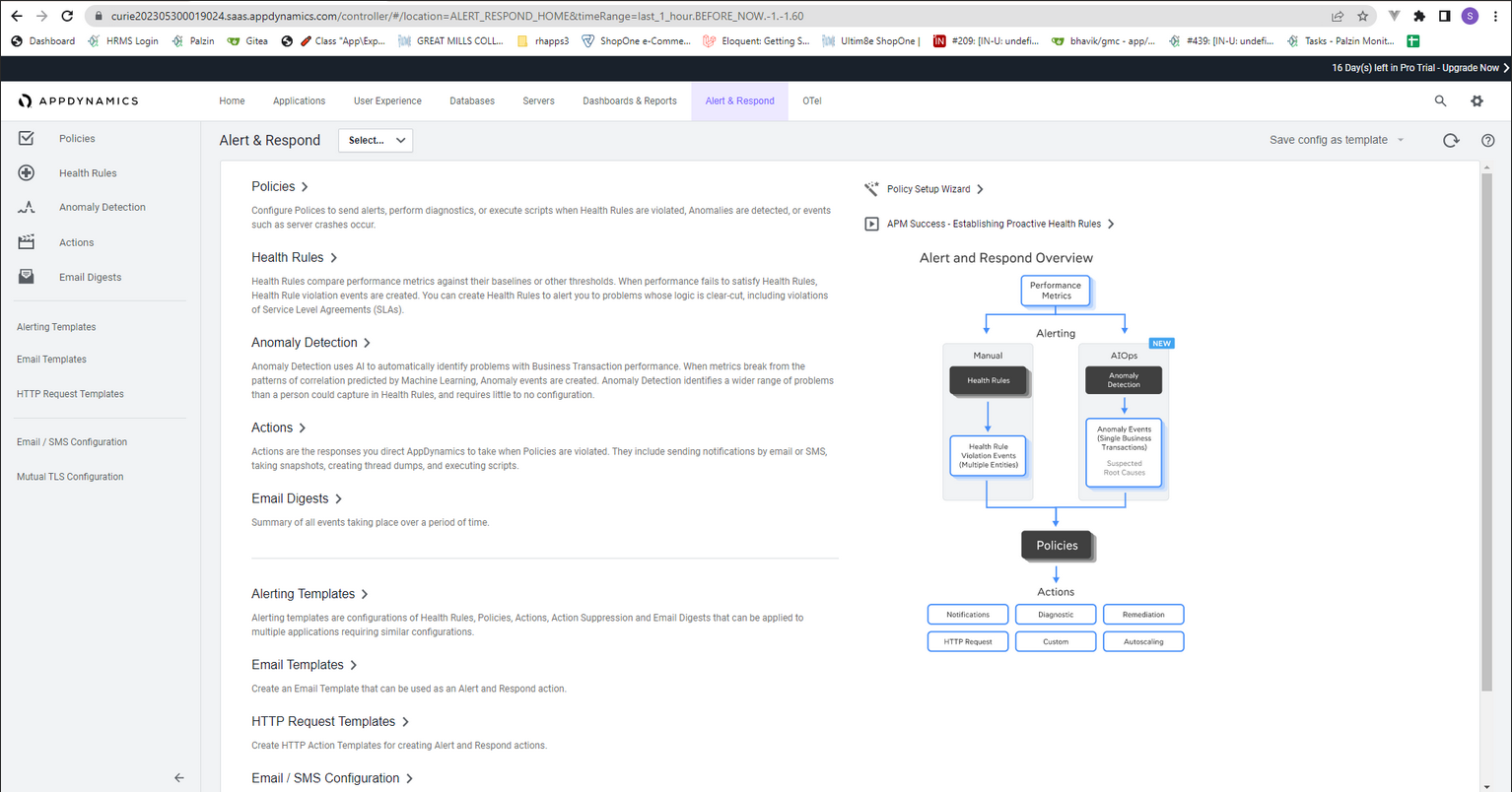The width and height of the screenshot is (1512, 792).
Task: Click the Policy Setup Wizard wand icon
Action: click(x=871, y=189)
